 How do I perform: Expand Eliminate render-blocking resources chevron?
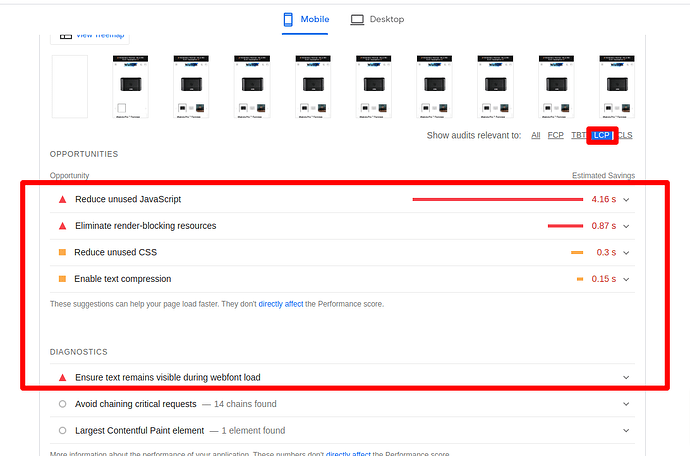pos(627,226)
